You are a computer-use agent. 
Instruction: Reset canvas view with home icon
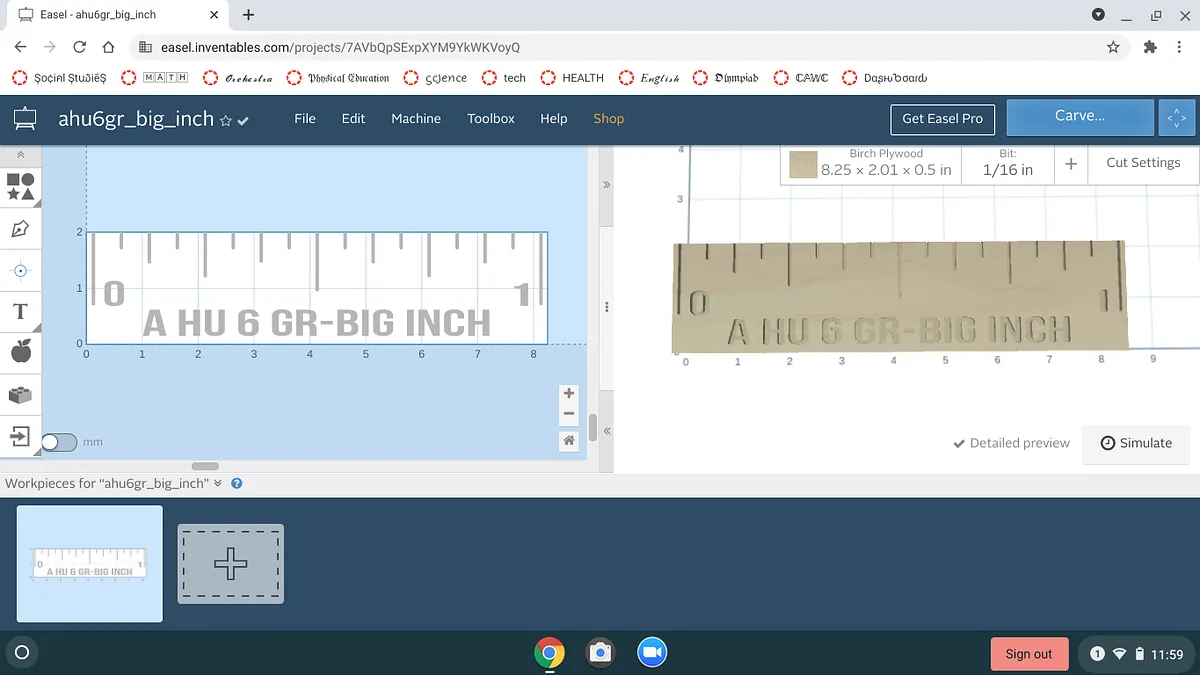tap(569, 440)
